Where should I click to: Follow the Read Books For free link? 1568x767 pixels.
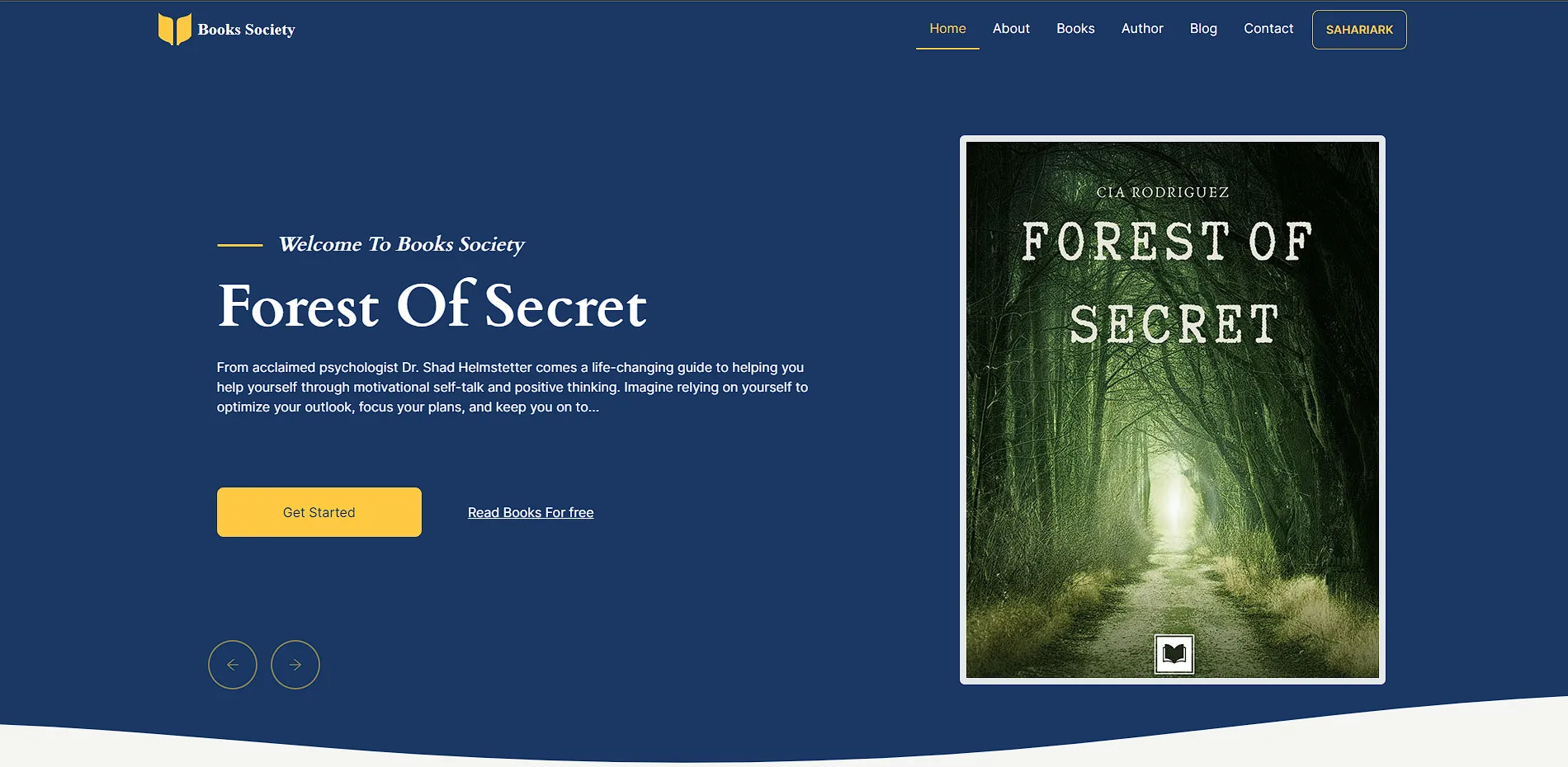(531, 512)
